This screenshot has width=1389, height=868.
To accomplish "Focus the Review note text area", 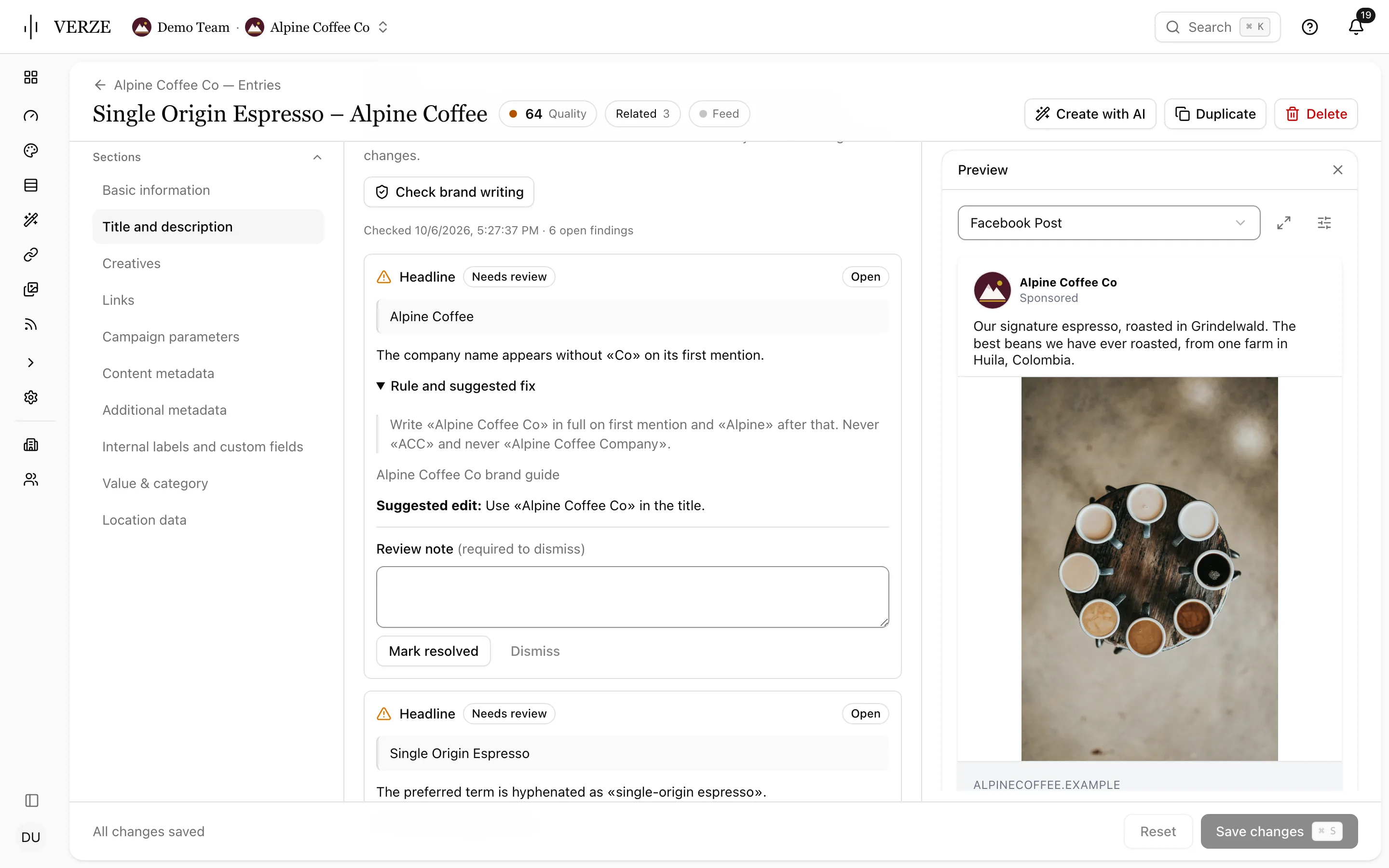I will (x=632, y=597).
